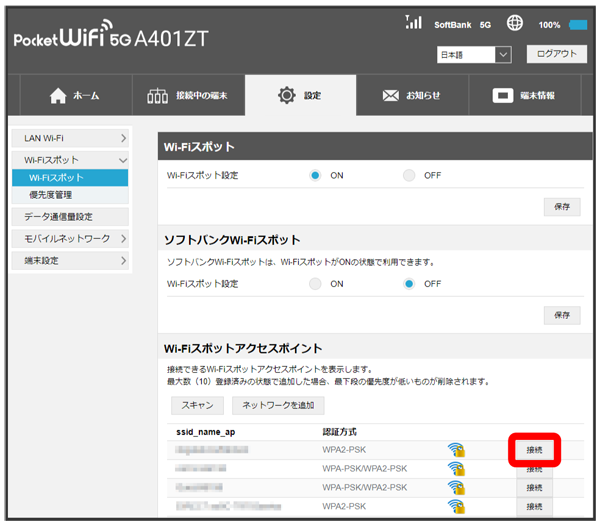Select ON for Wi-Fiスポット設定

[315, 175]
